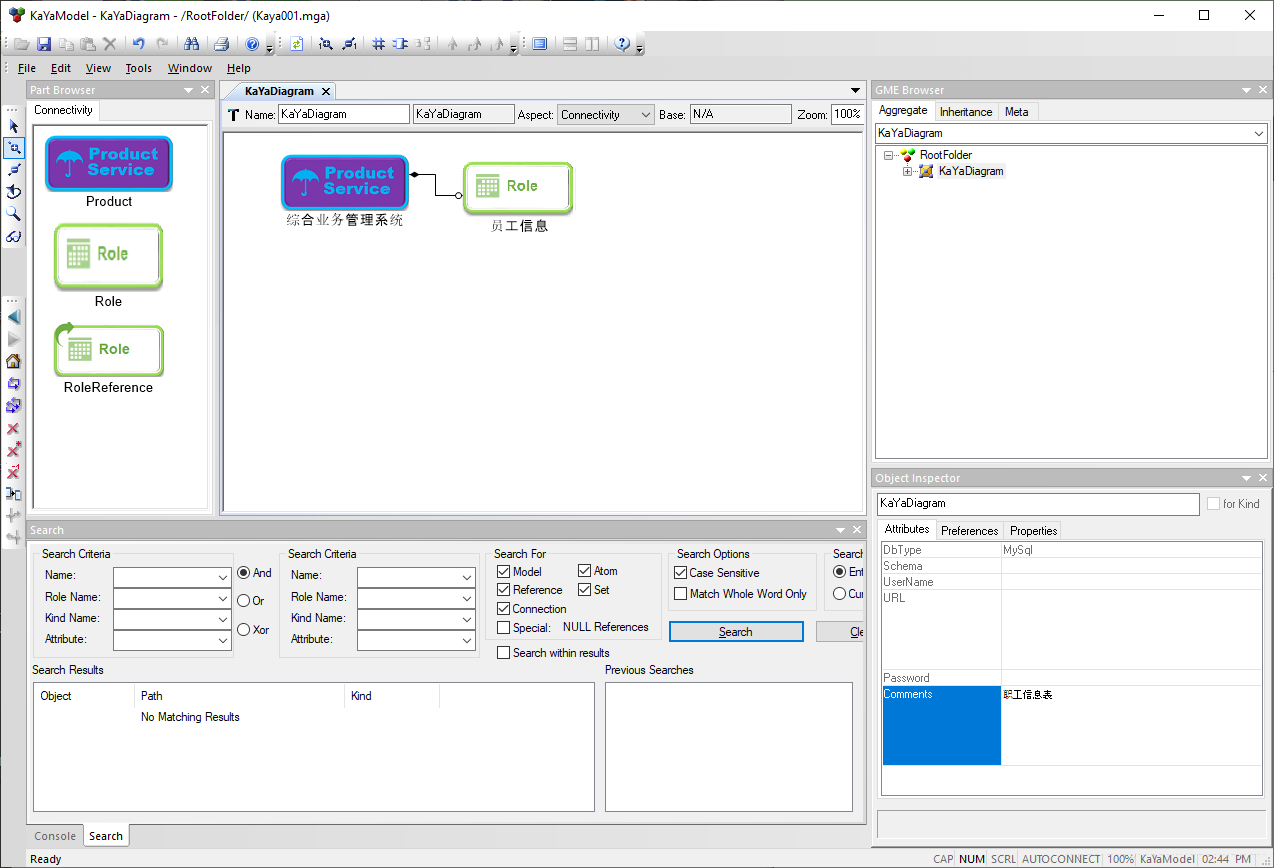Close the KaYaDiagram editor tab
The image size is (1274, 868).
325,91
